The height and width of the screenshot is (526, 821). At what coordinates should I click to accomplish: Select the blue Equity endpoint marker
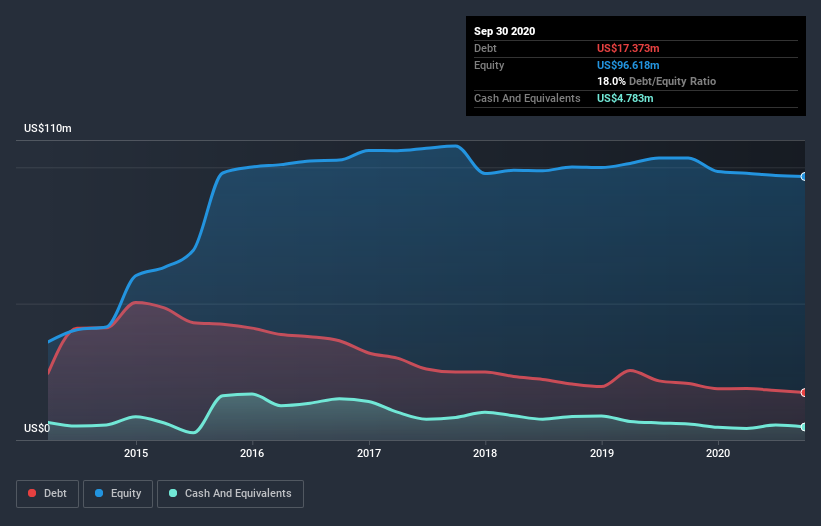point(804,177)
